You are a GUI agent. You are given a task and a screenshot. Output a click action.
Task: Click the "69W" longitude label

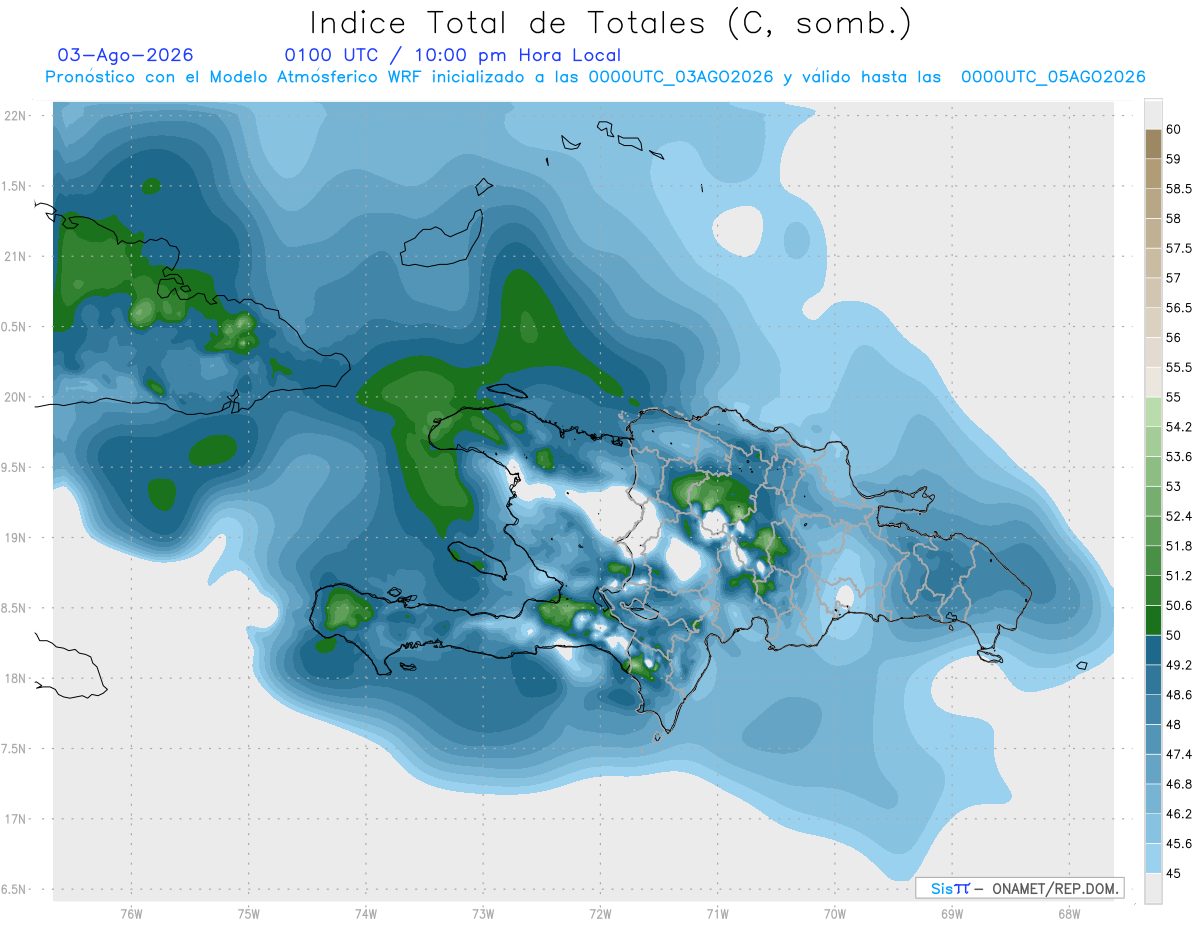click(x=951, y=914)
